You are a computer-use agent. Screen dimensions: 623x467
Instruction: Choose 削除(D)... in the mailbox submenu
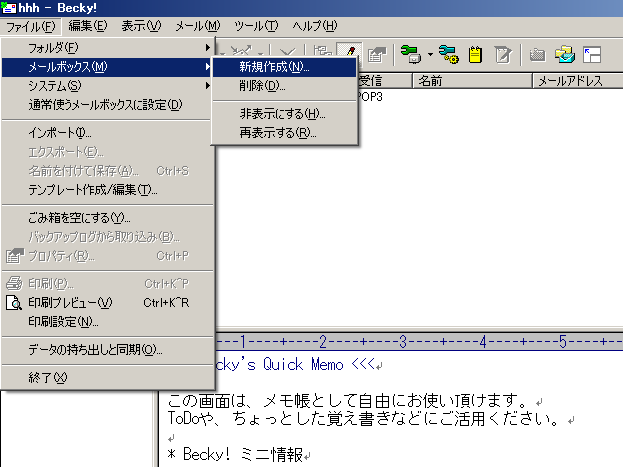(x=284, y=85)
